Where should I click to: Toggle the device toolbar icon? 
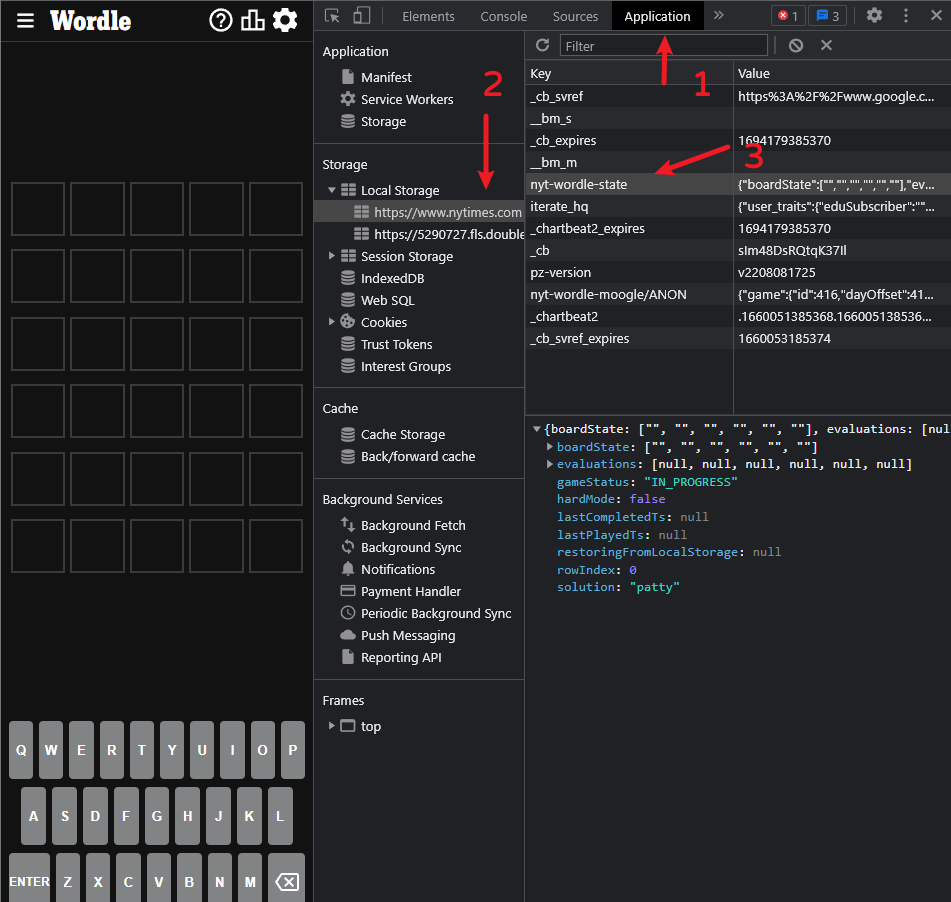click(361, 16)
